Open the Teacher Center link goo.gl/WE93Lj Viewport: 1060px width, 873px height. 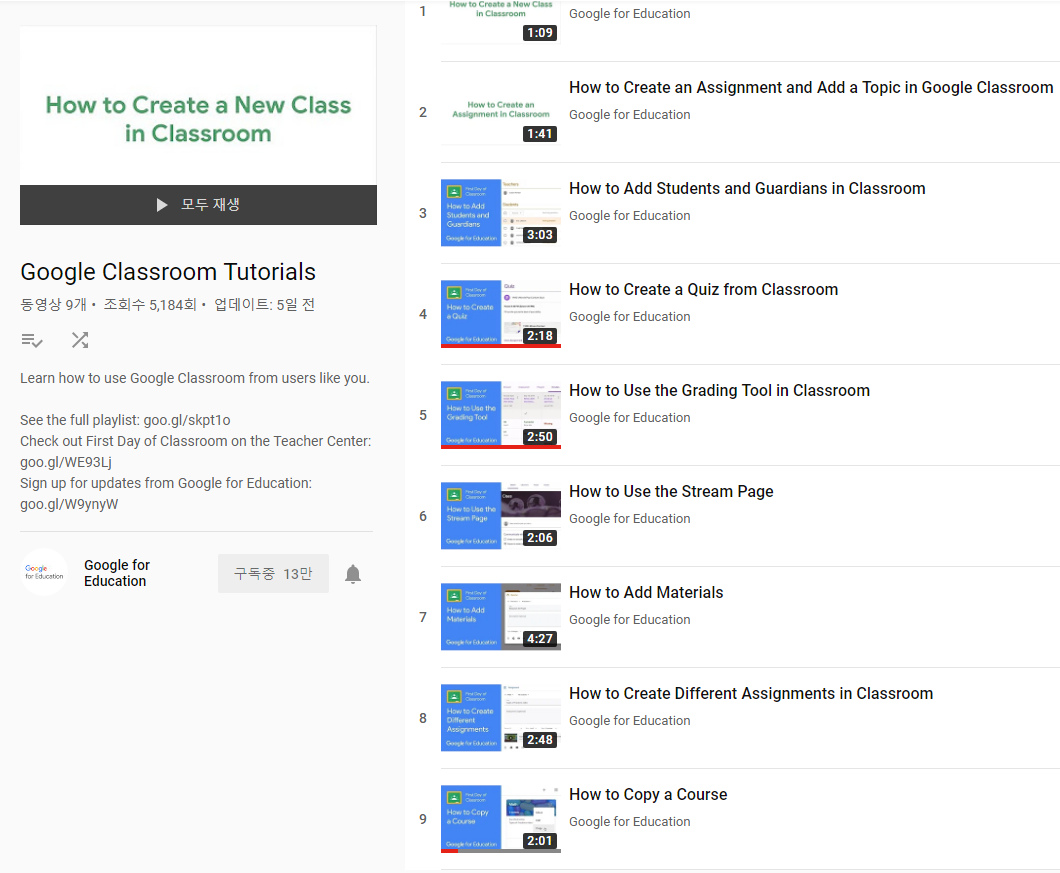point(66,463)
